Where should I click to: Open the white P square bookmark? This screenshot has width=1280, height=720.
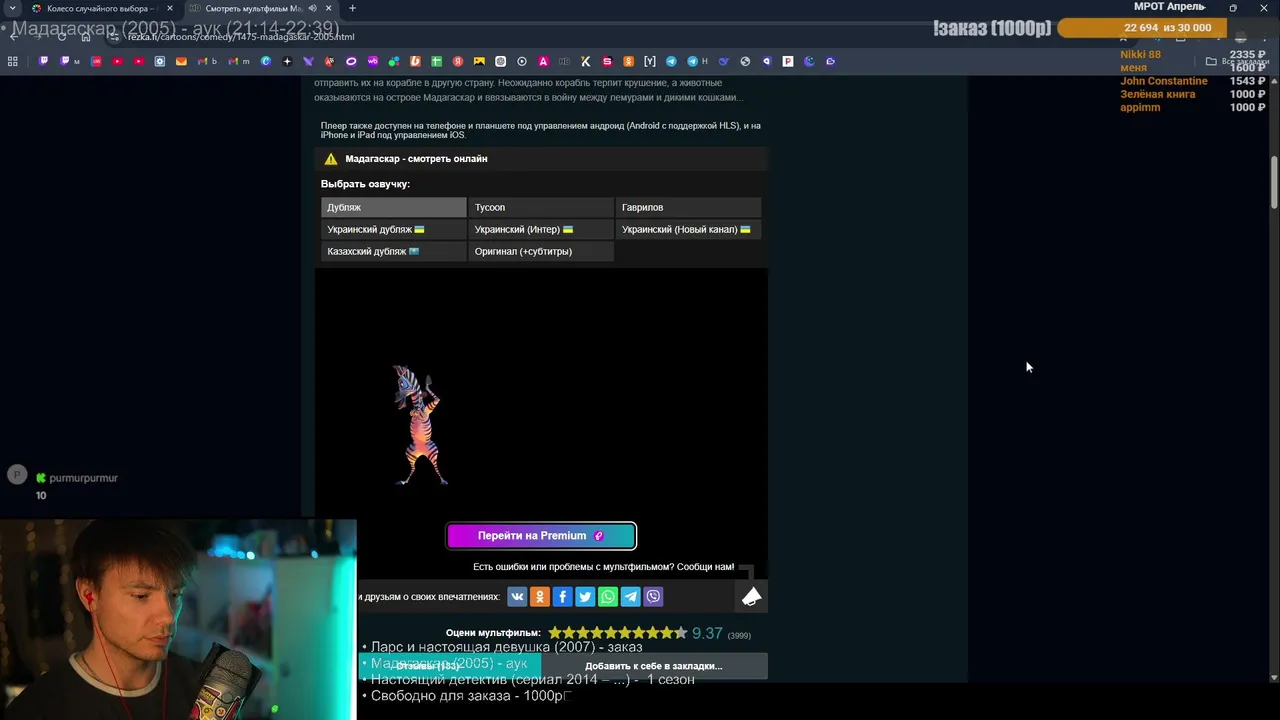pos(788,61)
